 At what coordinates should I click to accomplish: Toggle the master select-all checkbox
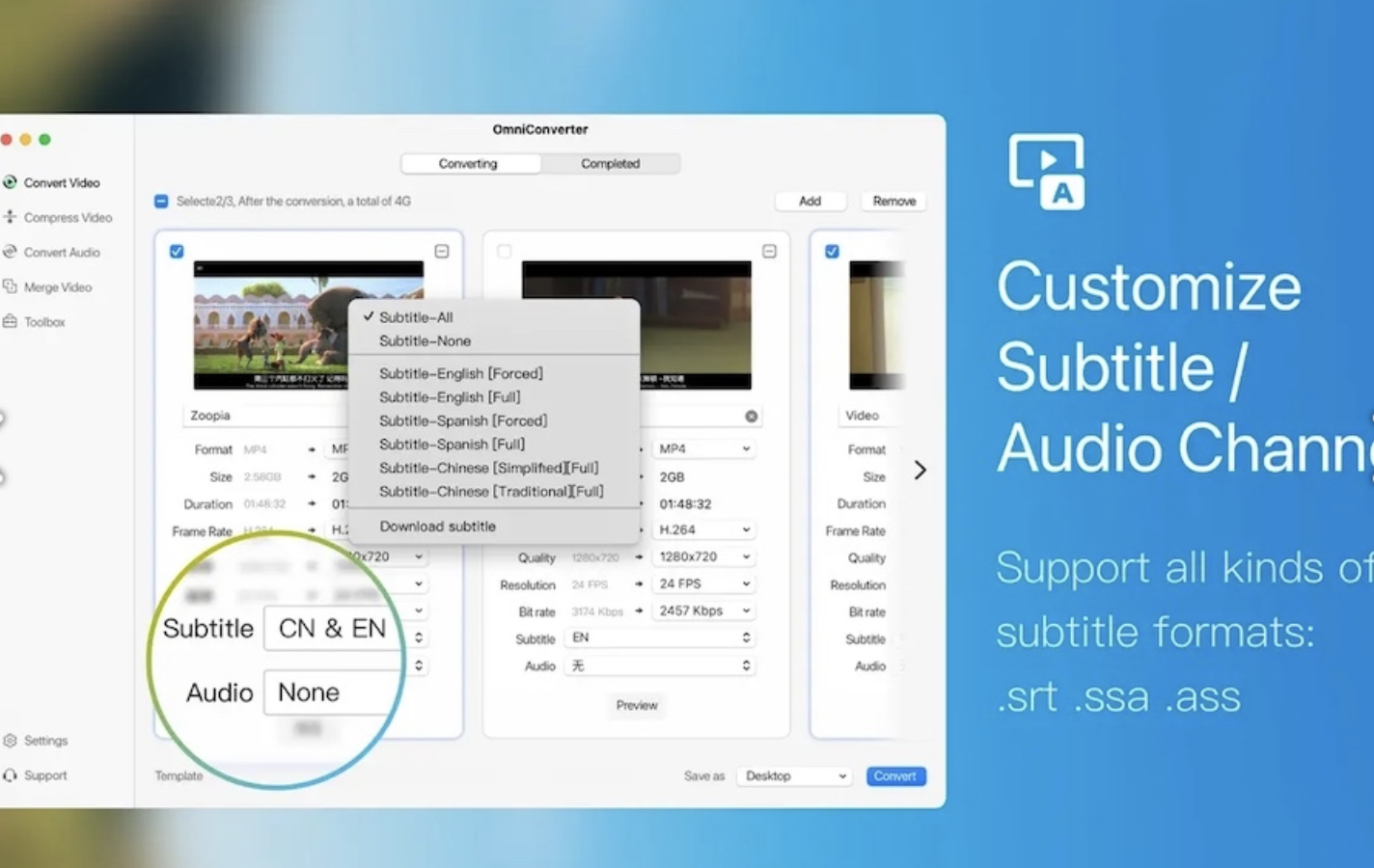click(x=160, y=201)
